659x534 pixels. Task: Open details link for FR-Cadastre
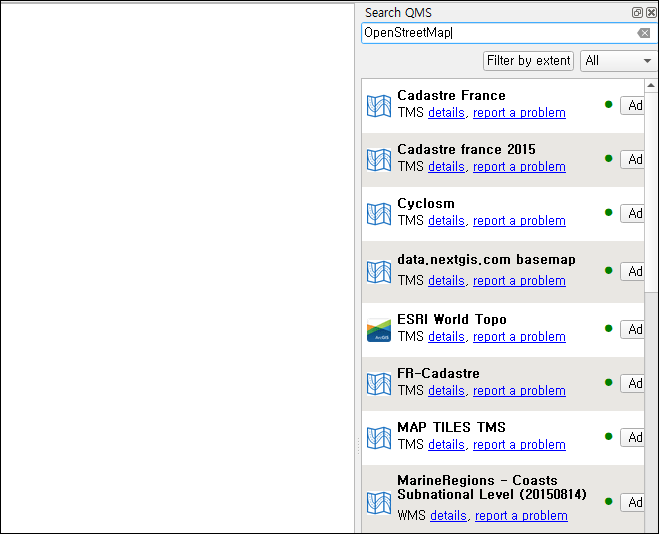(x=446, y=391)
